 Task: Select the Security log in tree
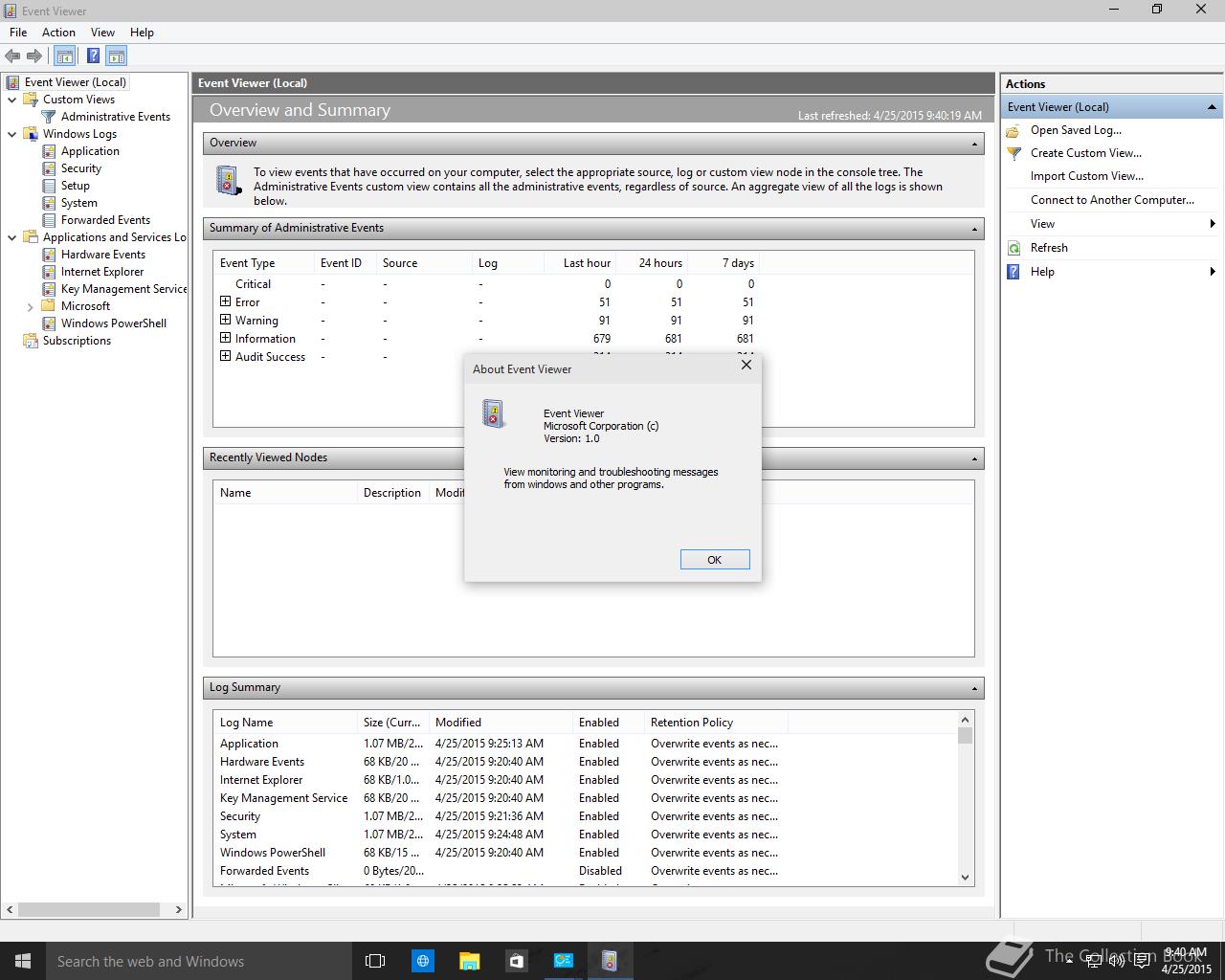tap(80, 168)
